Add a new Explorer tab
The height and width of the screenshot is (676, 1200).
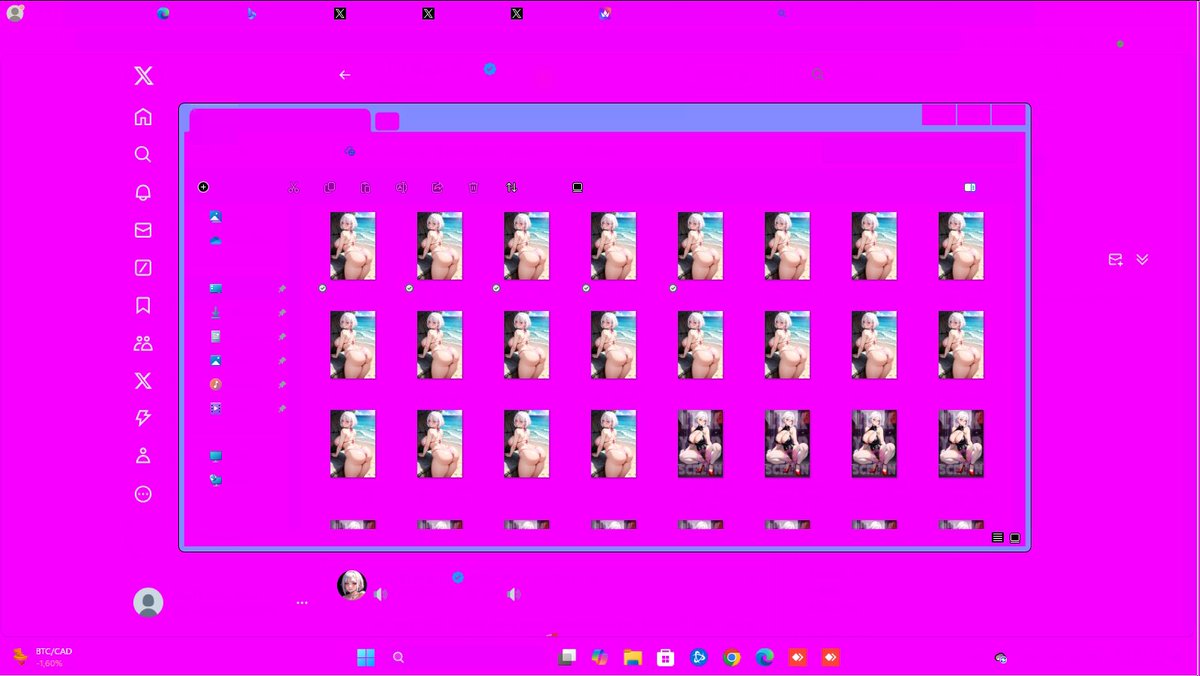coord(387,121)
